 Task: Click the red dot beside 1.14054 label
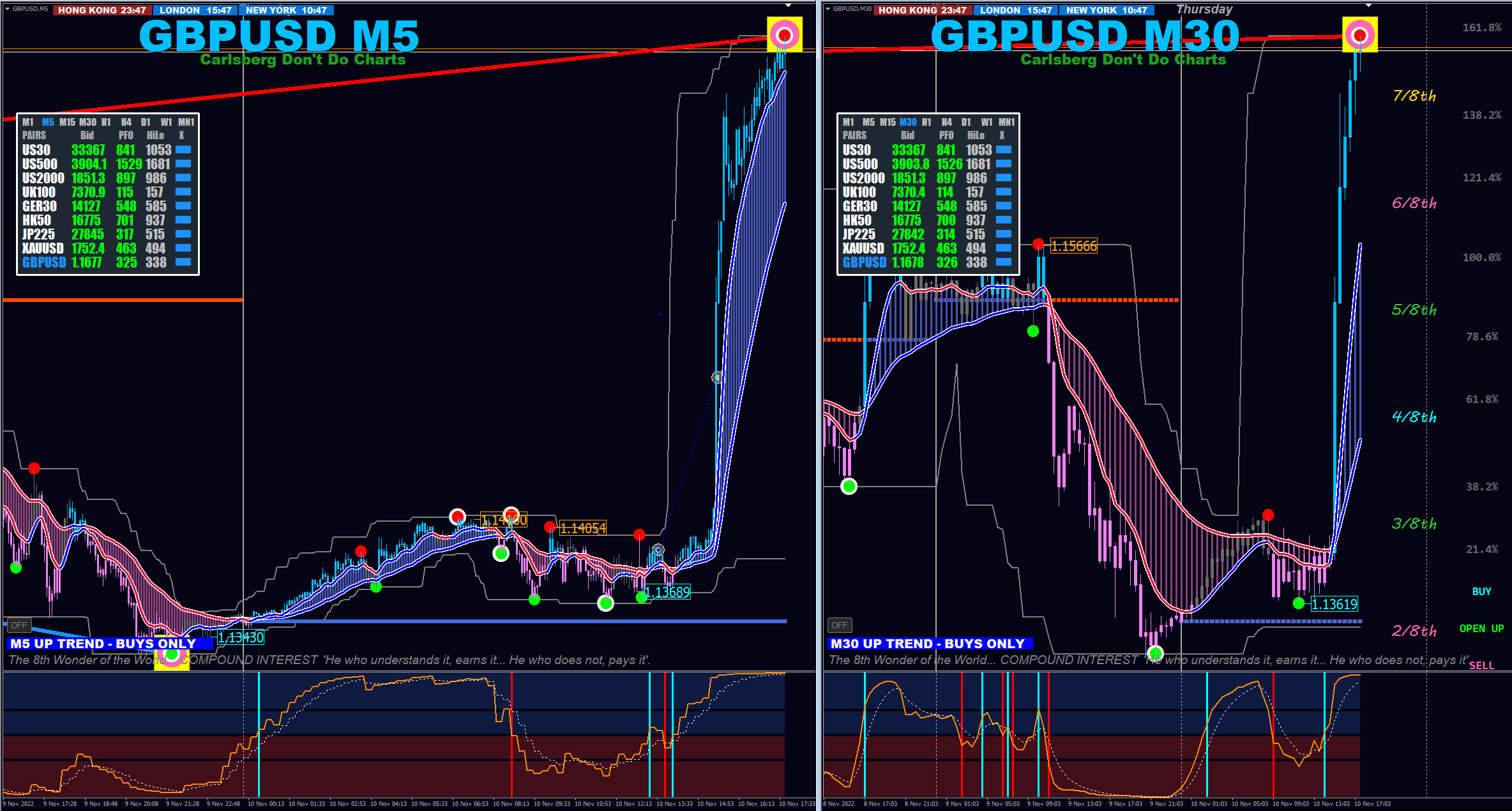550,527
